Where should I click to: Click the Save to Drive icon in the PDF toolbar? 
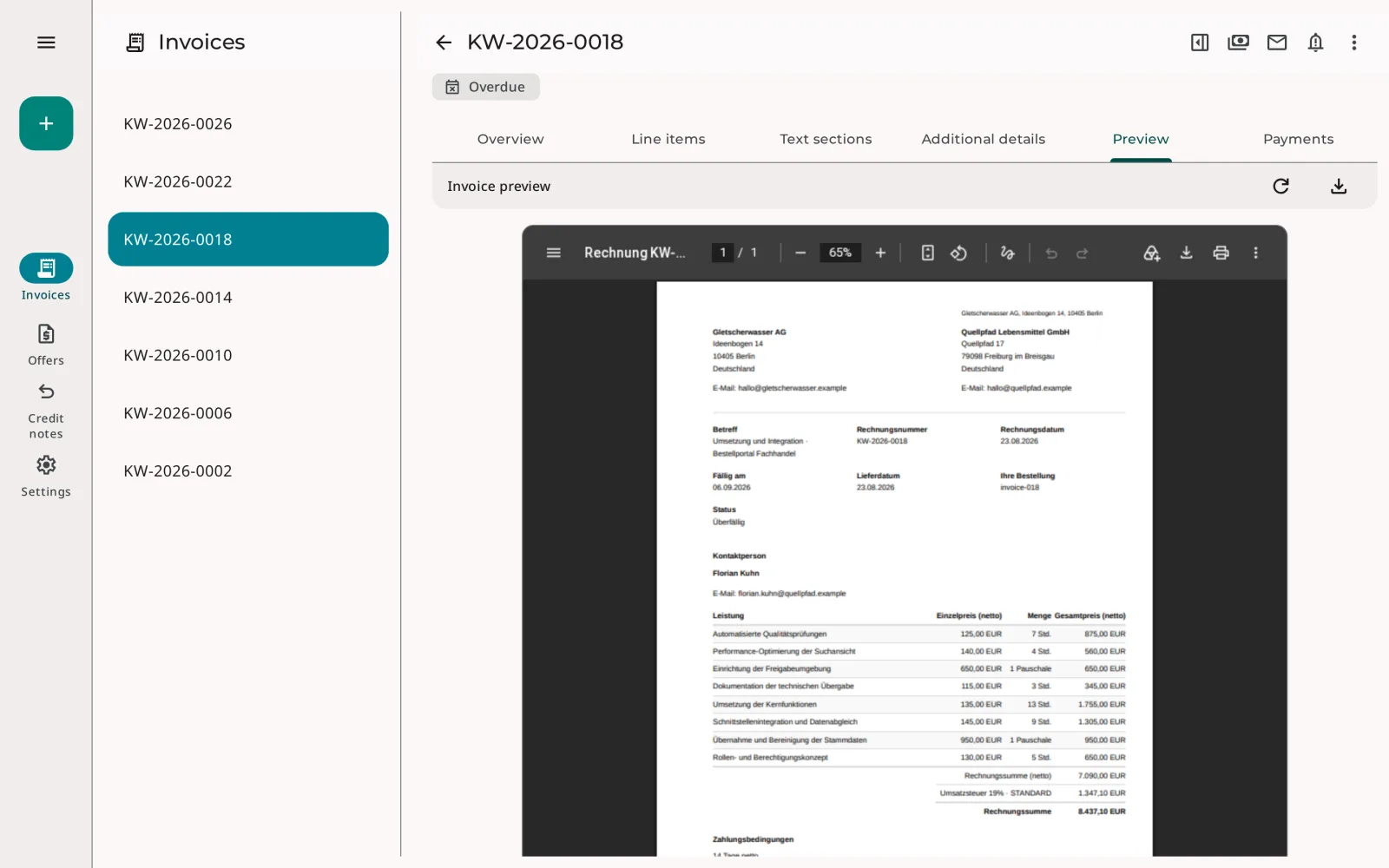(x=1151, y=253)
